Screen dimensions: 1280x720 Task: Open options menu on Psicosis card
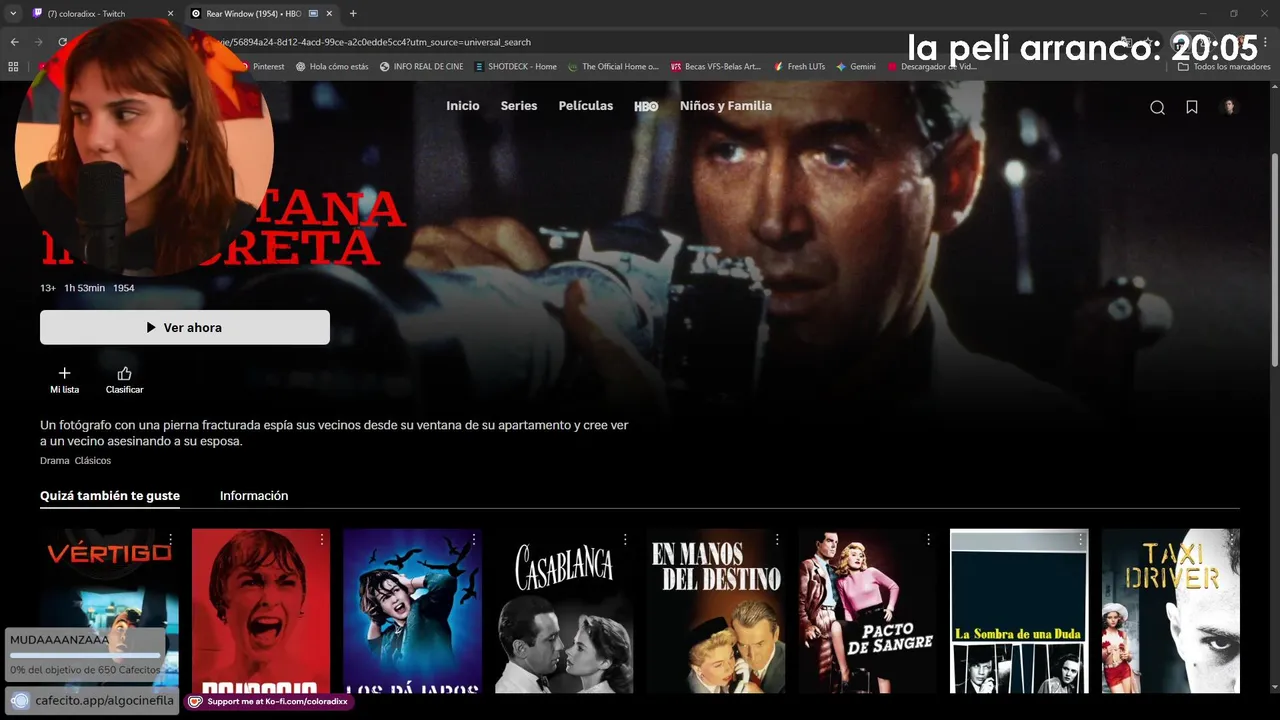pyautogui.click(x=322, y=539)
